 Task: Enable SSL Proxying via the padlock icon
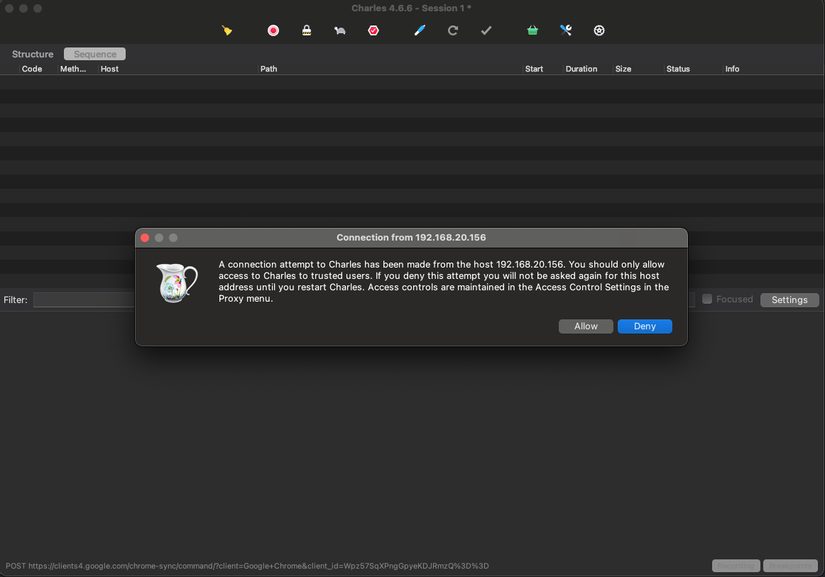(x=306, y=30)
